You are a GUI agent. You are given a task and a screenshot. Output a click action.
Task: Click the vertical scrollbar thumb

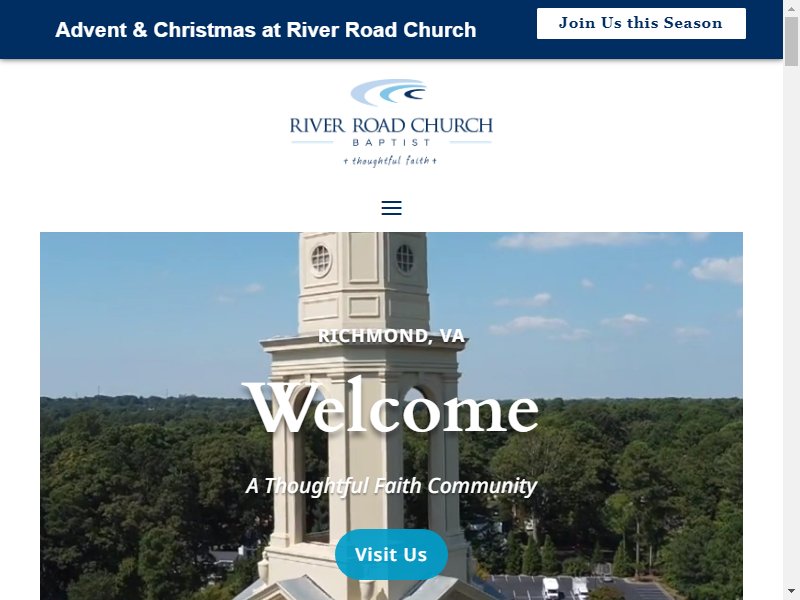pos(791,41)
